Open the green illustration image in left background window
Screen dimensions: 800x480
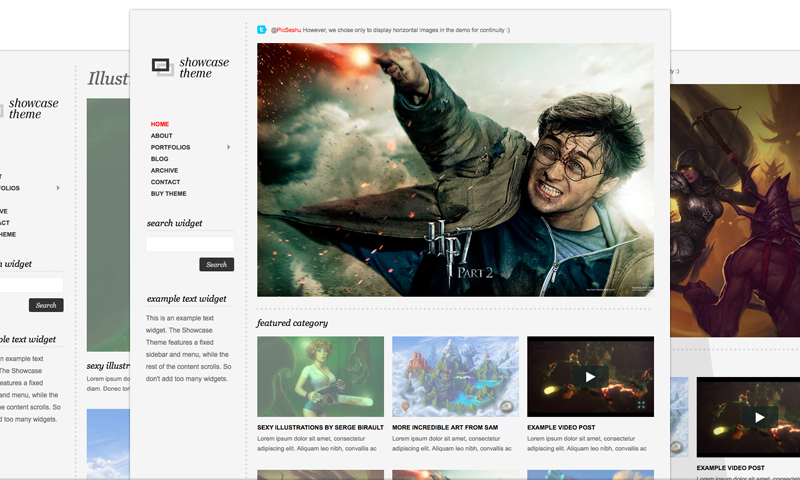108,225
